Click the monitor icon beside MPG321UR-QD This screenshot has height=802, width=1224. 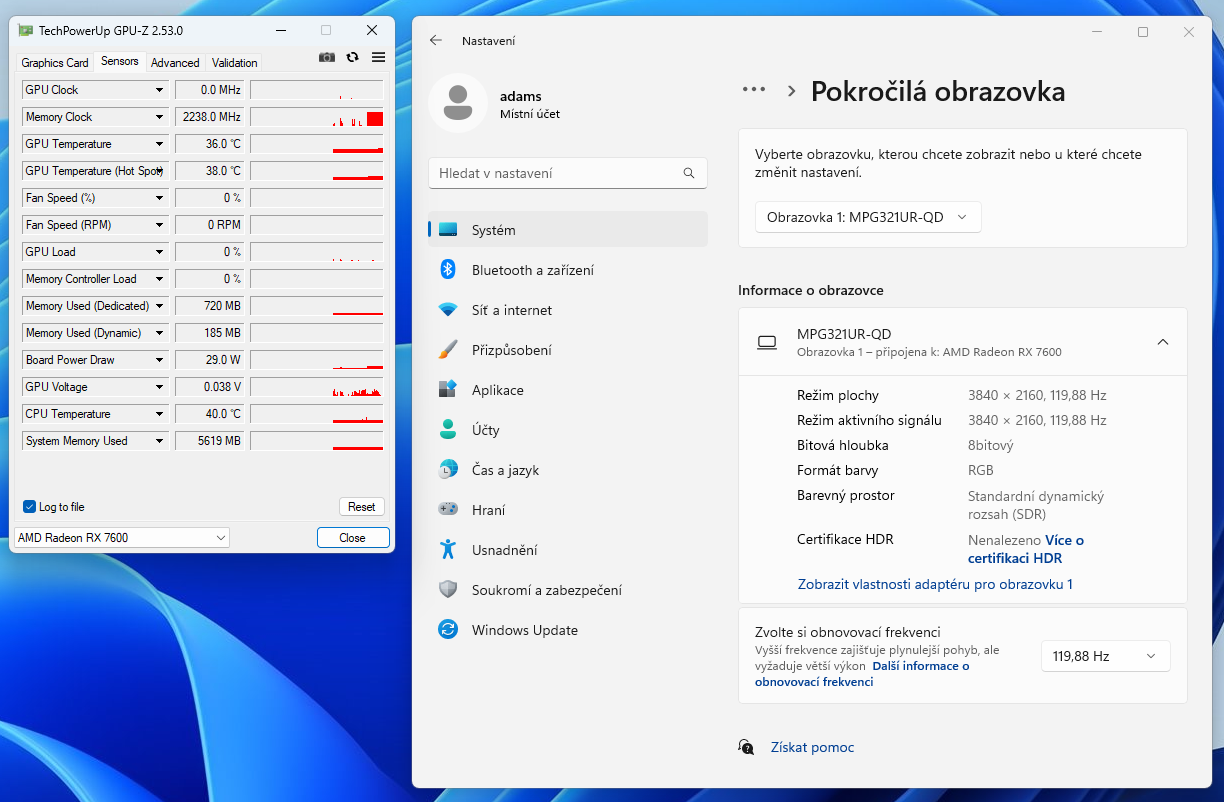coord(767,342)
